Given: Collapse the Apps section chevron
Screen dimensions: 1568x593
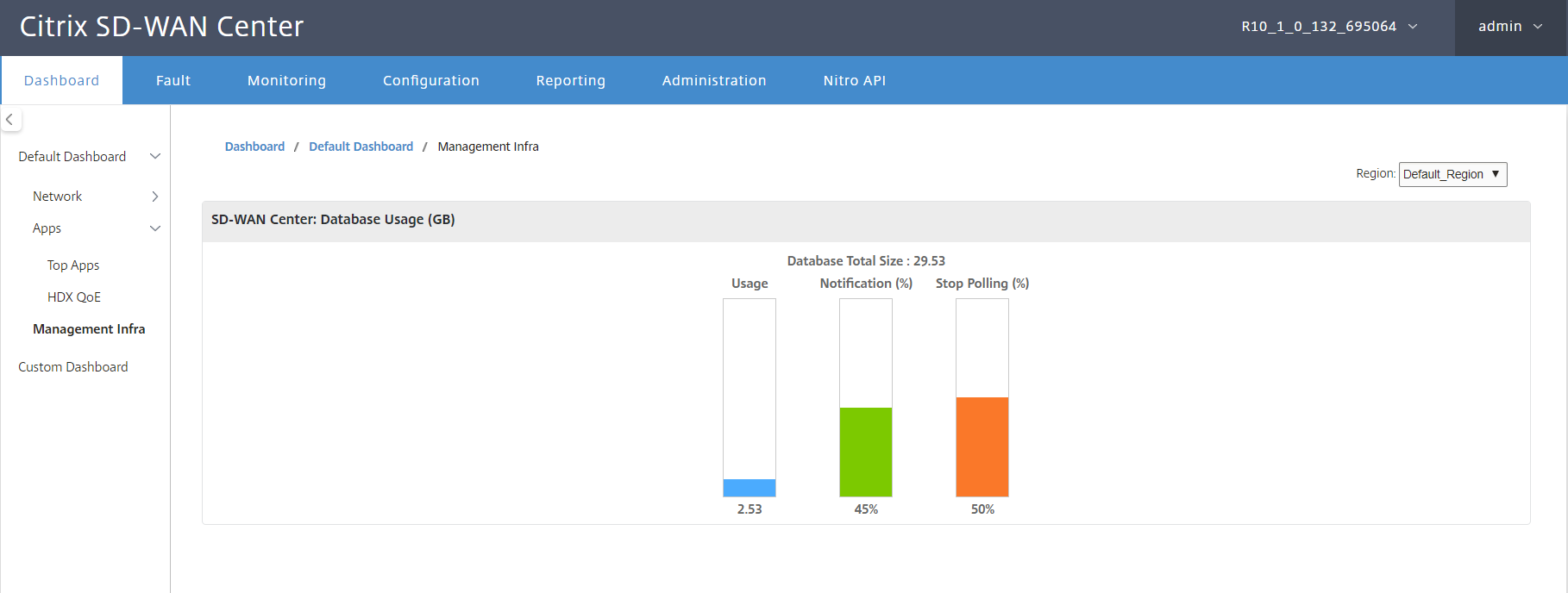Looking at the screenshot, I should 155,228.
